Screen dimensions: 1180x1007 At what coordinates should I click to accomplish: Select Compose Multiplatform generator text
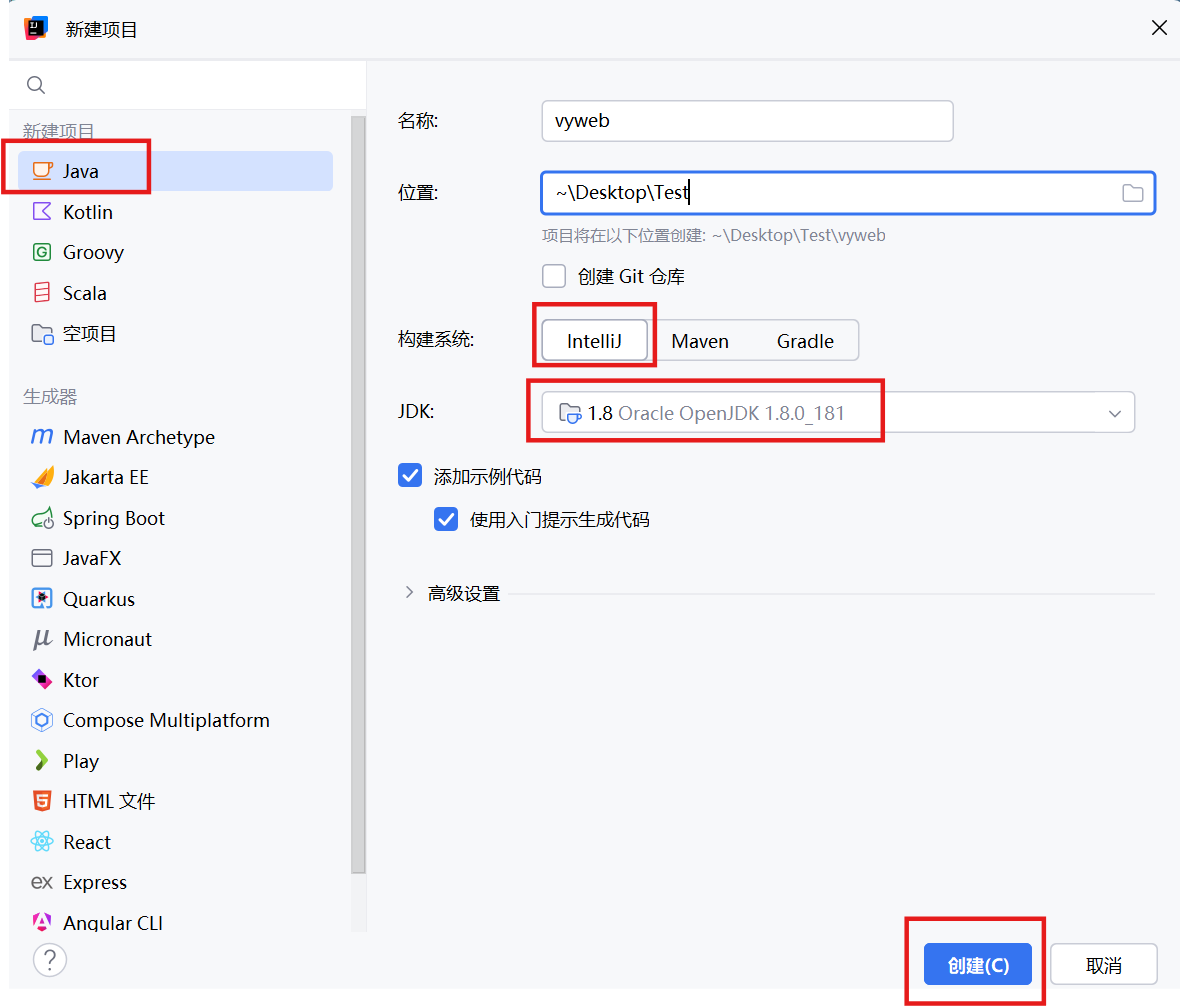click(x=166, y=720)
